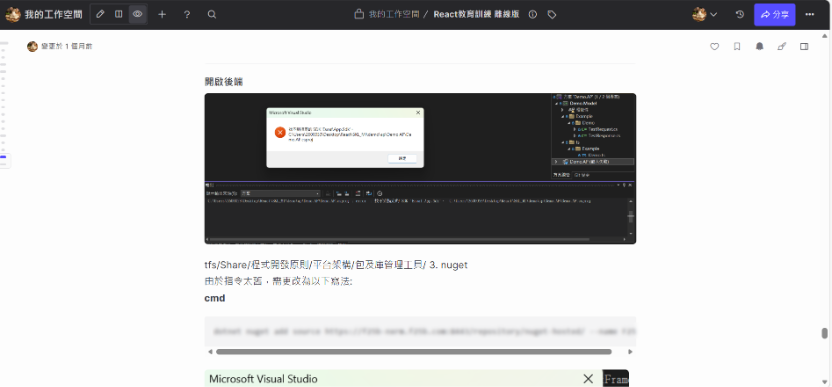The width and height of the screenshot is (832, 387).
Task: Open version history clock icon
Action: coord(740,14)
